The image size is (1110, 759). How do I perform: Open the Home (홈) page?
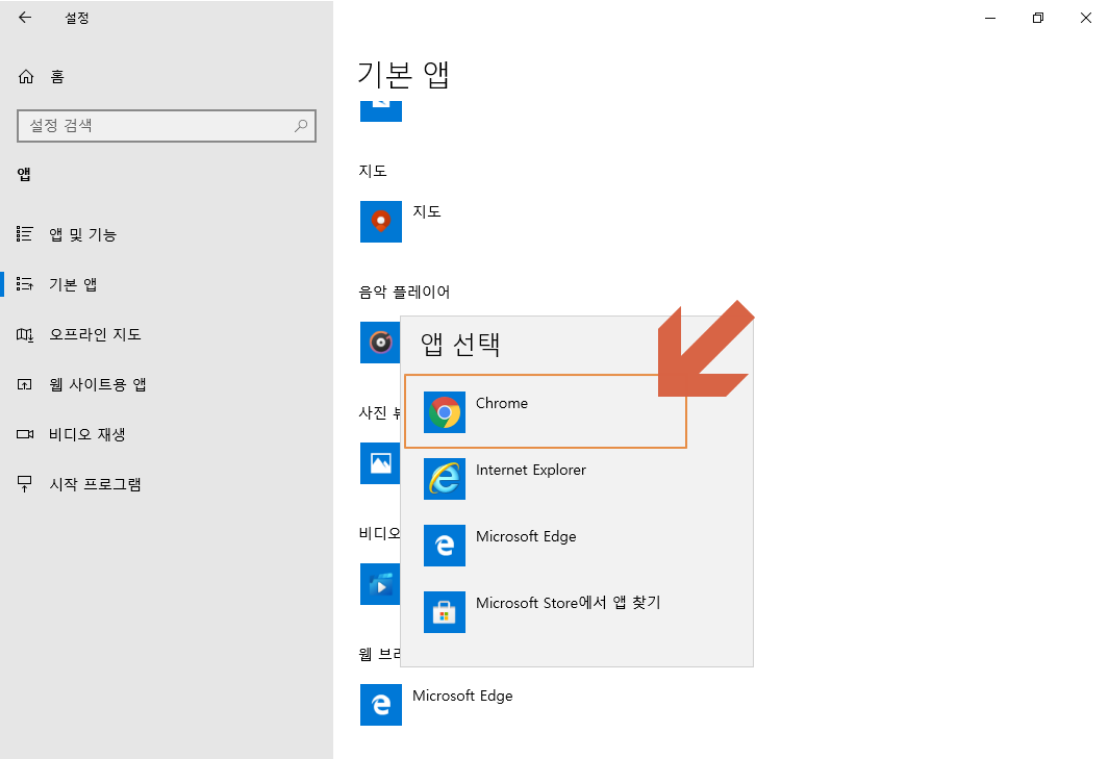point(41,76)
